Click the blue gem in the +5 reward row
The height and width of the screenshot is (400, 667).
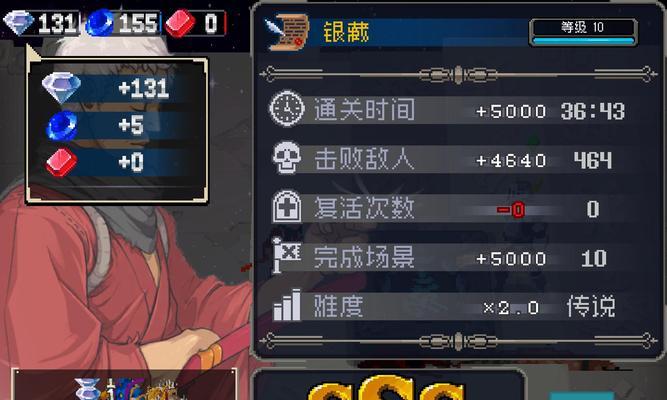click(62, 126)
